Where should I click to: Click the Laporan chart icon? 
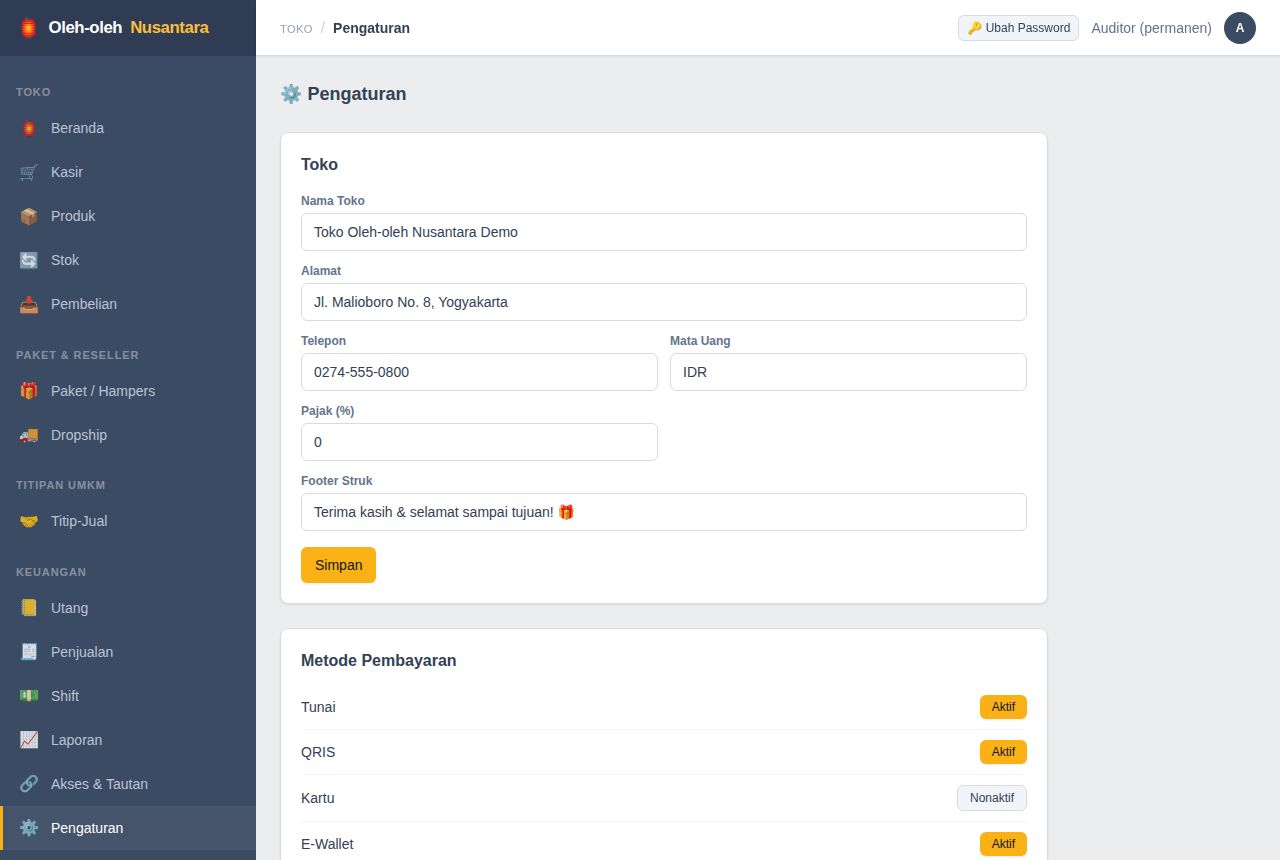29,740
